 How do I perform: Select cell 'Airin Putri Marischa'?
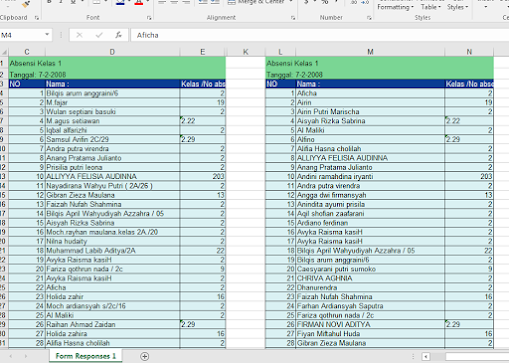tap(370, 112)
